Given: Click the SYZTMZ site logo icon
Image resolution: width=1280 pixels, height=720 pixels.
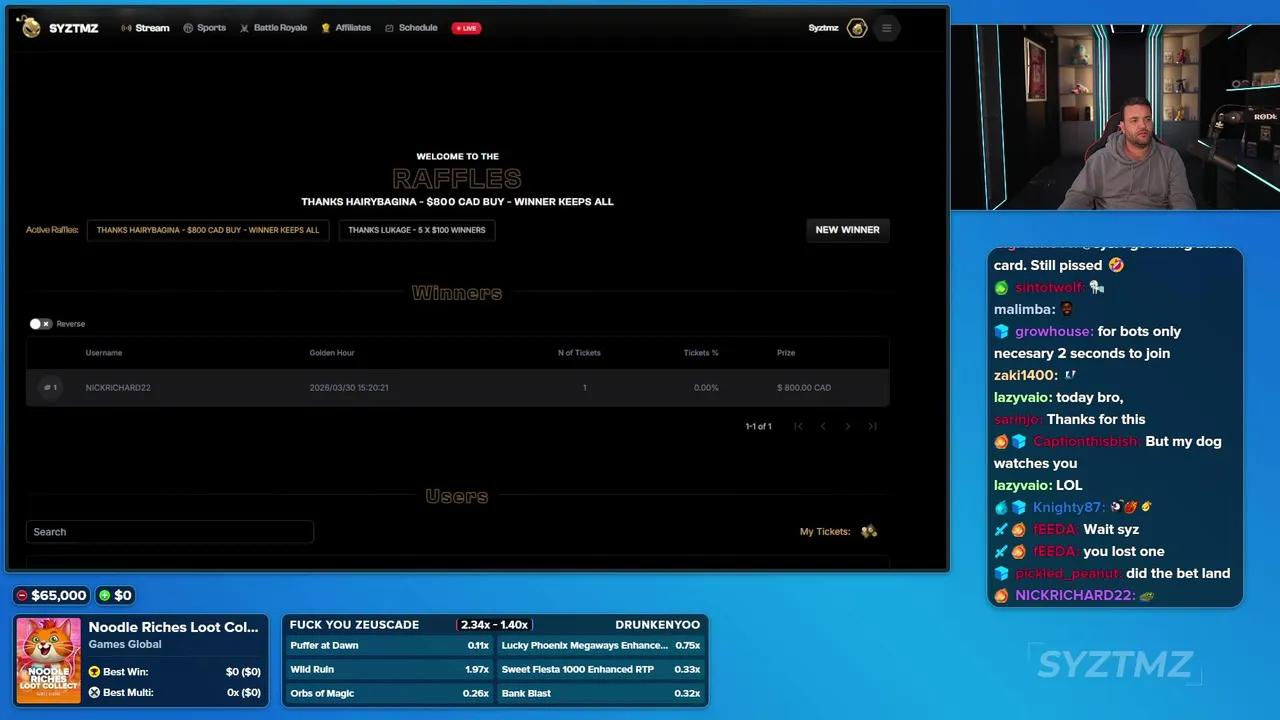Looking at the screenshot, I should pos(30,27).
